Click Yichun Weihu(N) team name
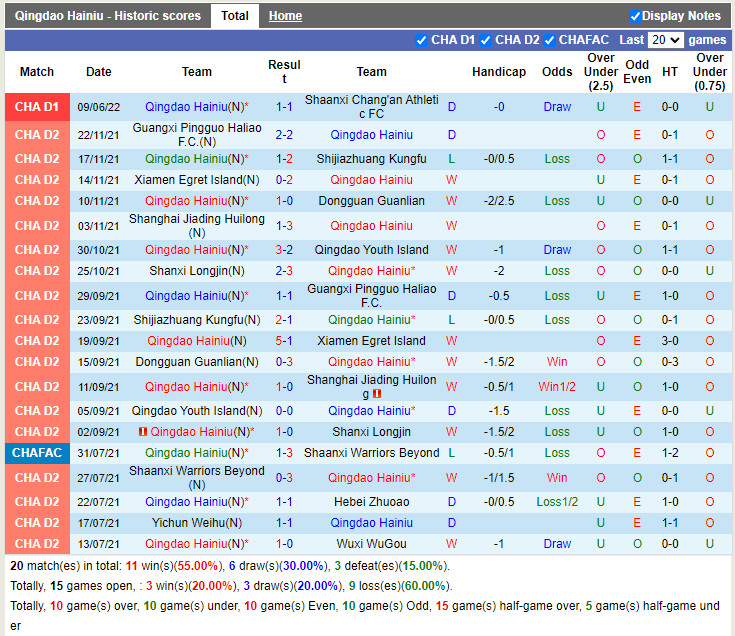735x636 pixels. pyautogui.click(x=197, y=523)
